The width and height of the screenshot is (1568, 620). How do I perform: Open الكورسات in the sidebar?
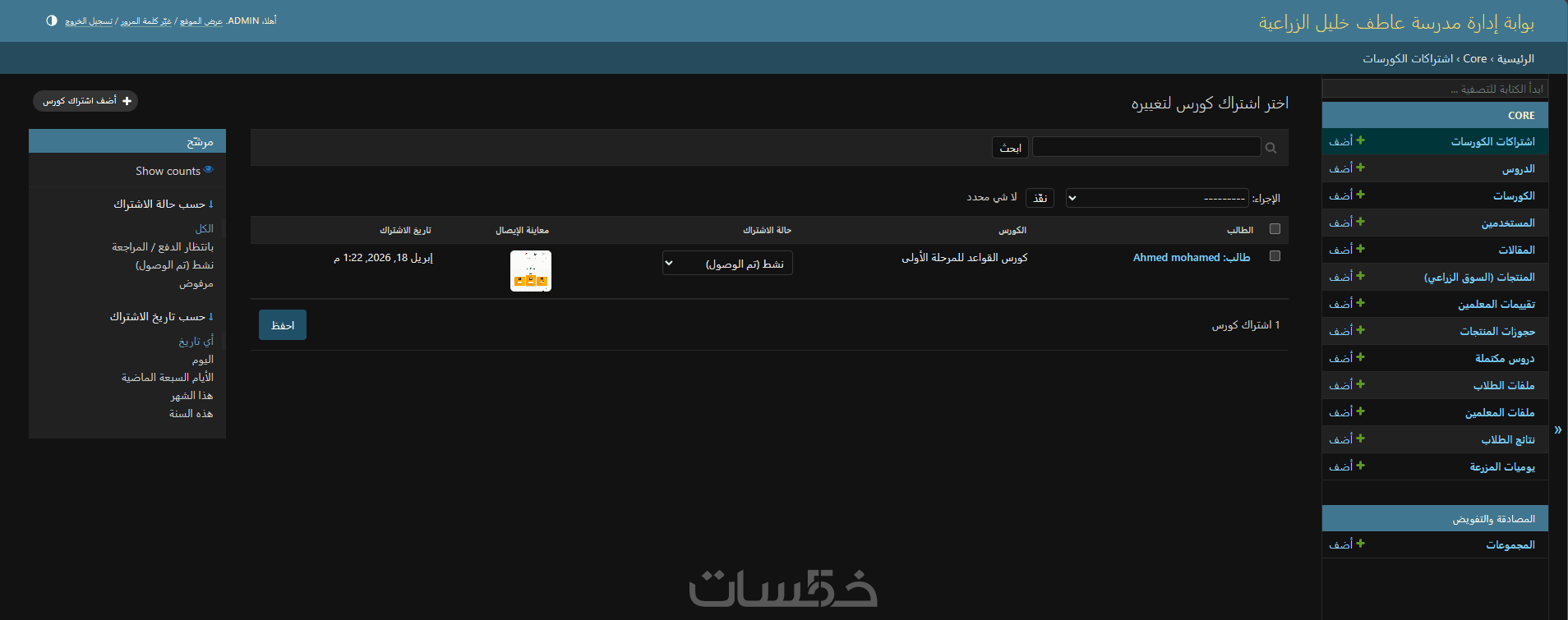(x=1514, y=196)
